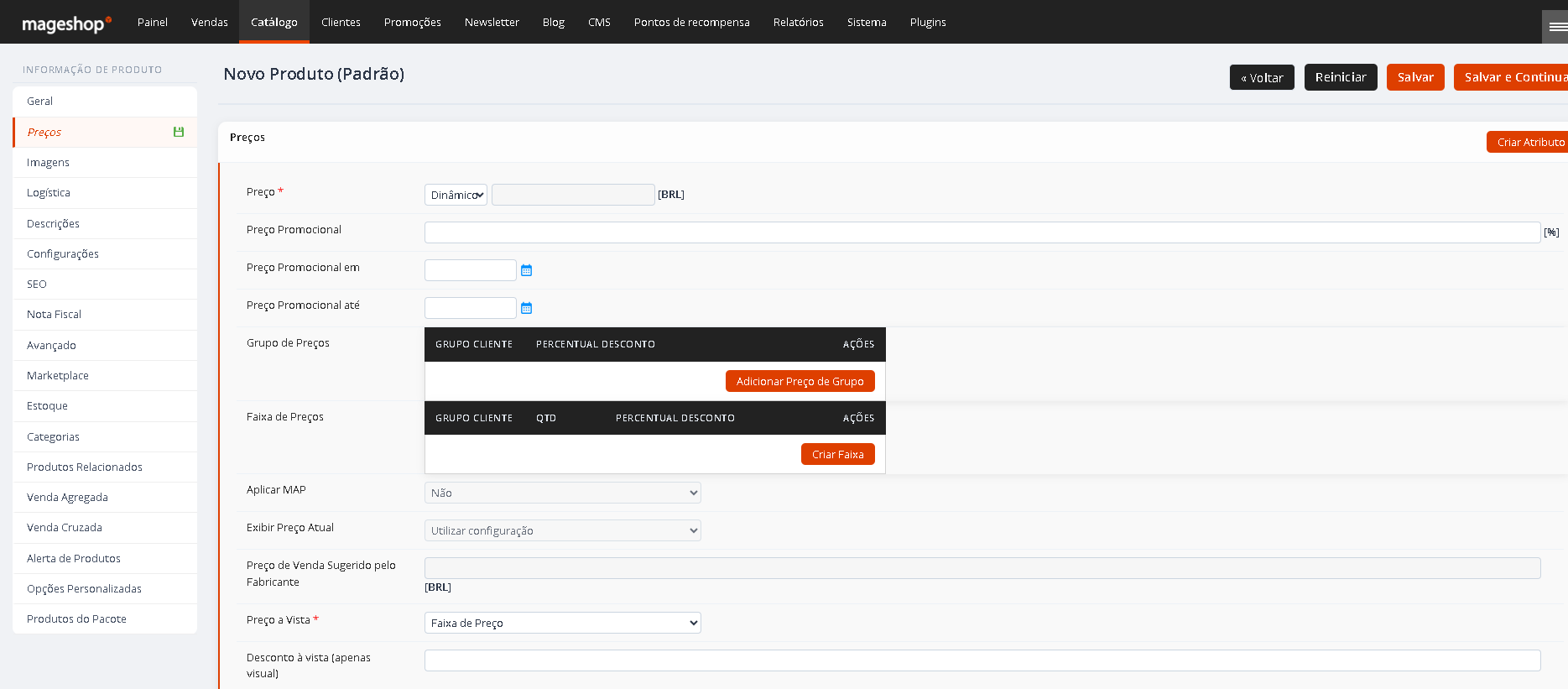Viewport: 1568px width, 689px height.
Task: Expand the Aplicar MAP dropdown
Action: (x=563, y=493)
